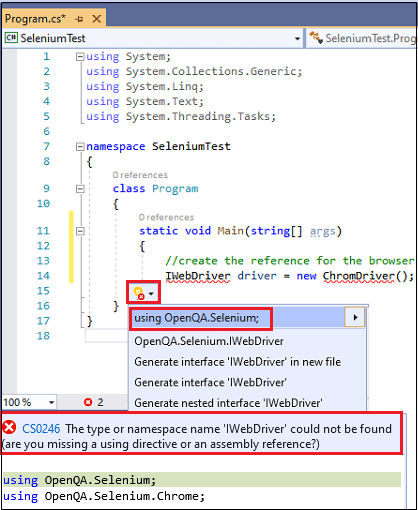418x510 pixels.
Task: Choose Generate nested interface 'IWebDriver'
Action: [x=228, y=403]
